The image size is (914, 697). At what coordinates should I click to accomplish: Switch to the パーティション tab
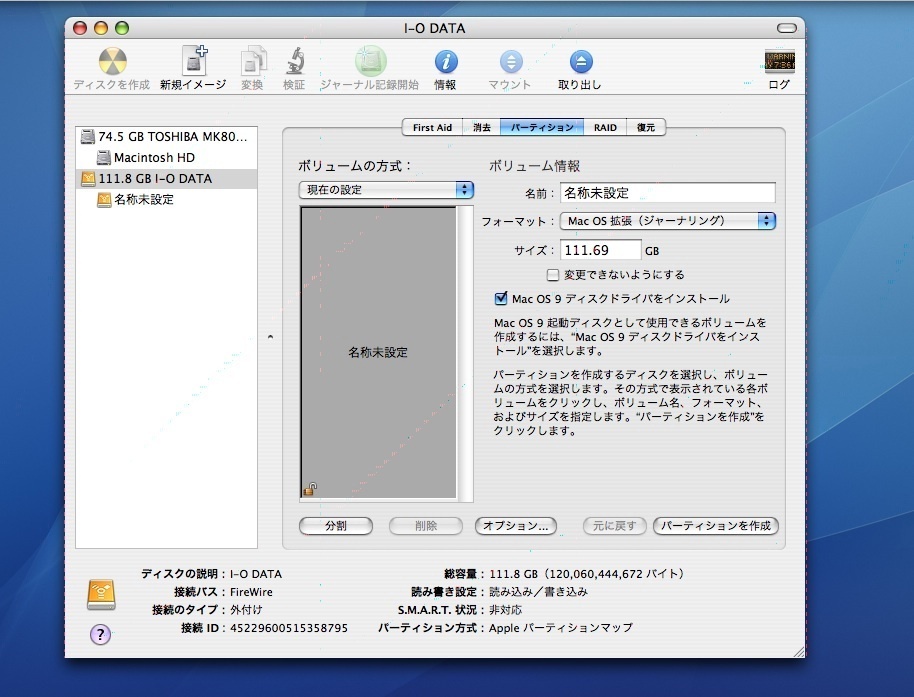pos(542,128)
